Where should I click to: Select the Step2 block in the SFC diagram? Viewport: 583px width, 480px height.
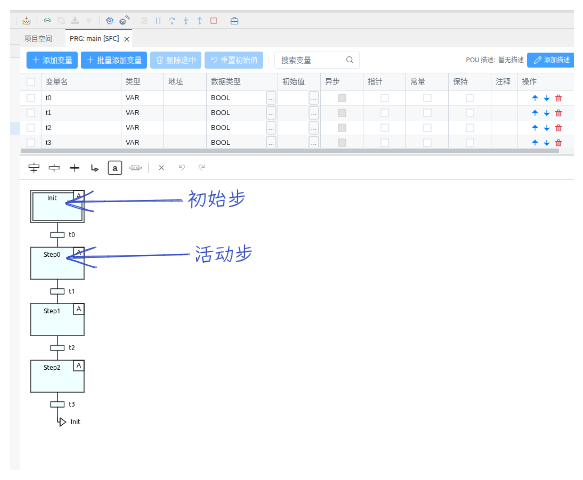point(57,376)
